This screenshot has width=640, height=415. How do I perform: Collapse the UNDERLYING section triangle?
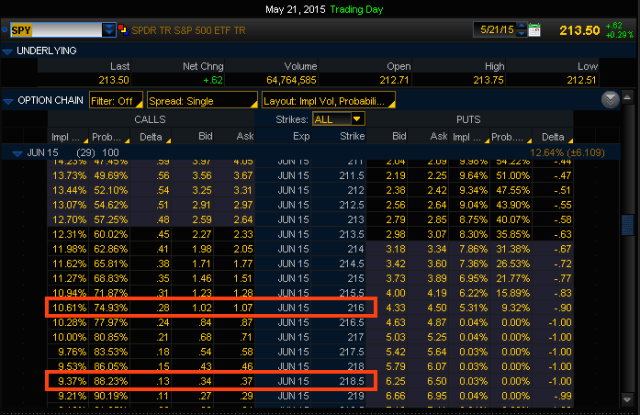click(7, 51)
